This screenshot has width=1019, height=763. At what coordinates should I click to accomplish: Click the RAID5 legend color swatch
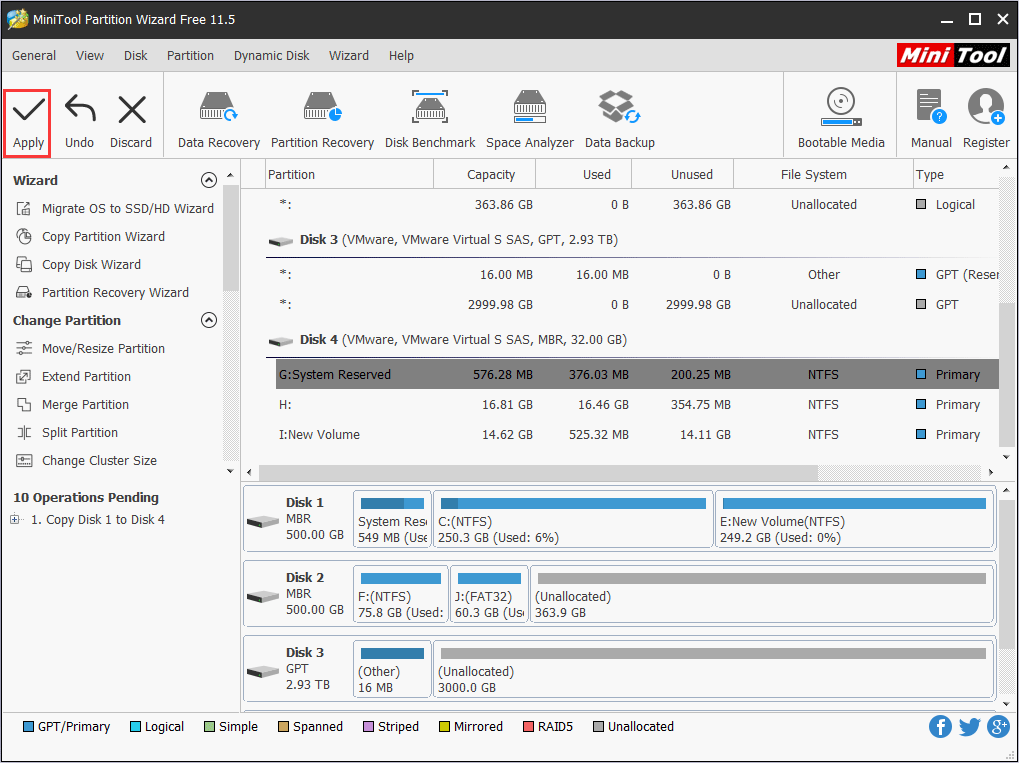click(x=528, y=727)
